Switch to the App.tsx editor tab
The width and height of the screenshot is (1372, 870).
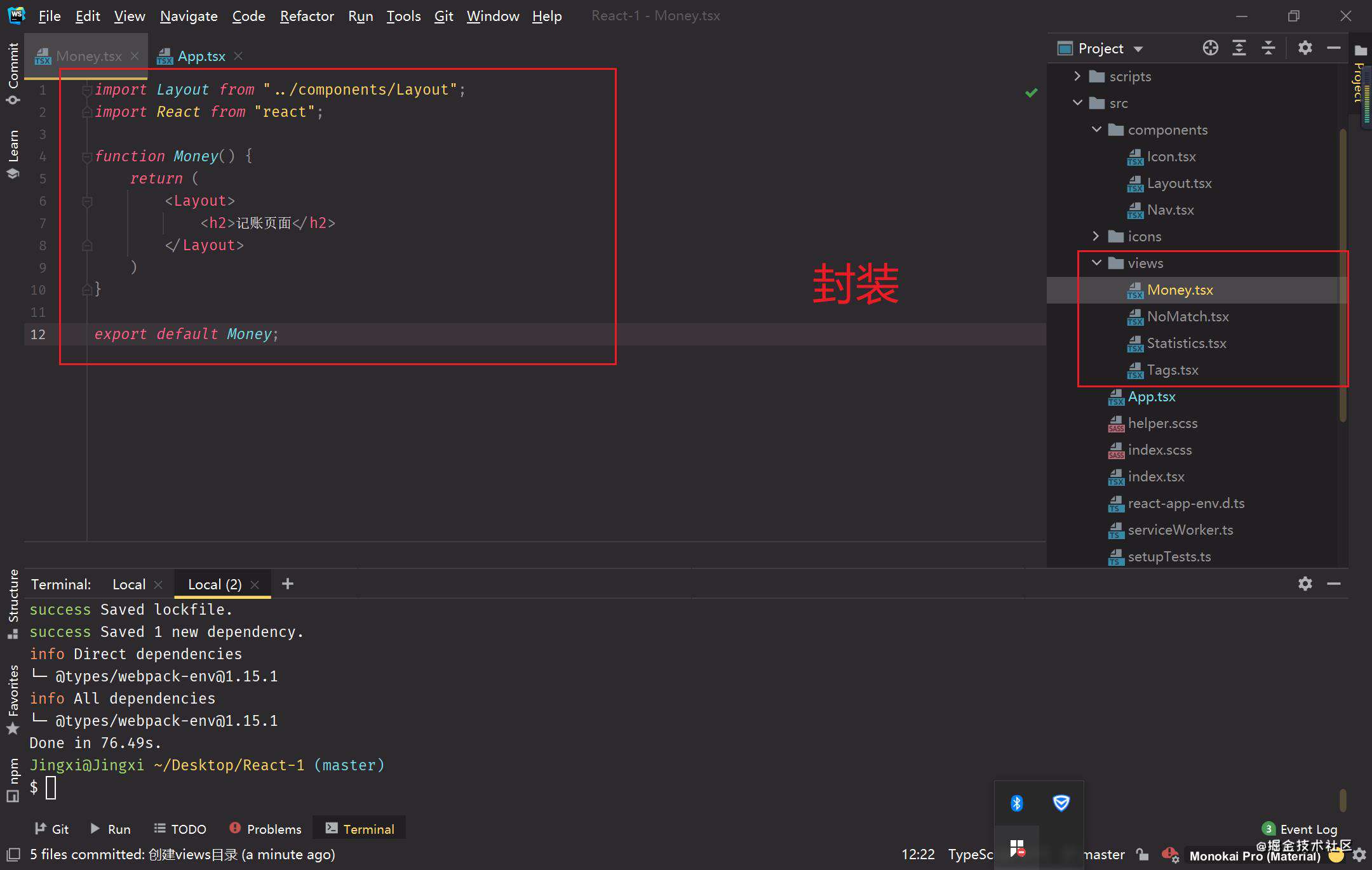coord(201,56)
